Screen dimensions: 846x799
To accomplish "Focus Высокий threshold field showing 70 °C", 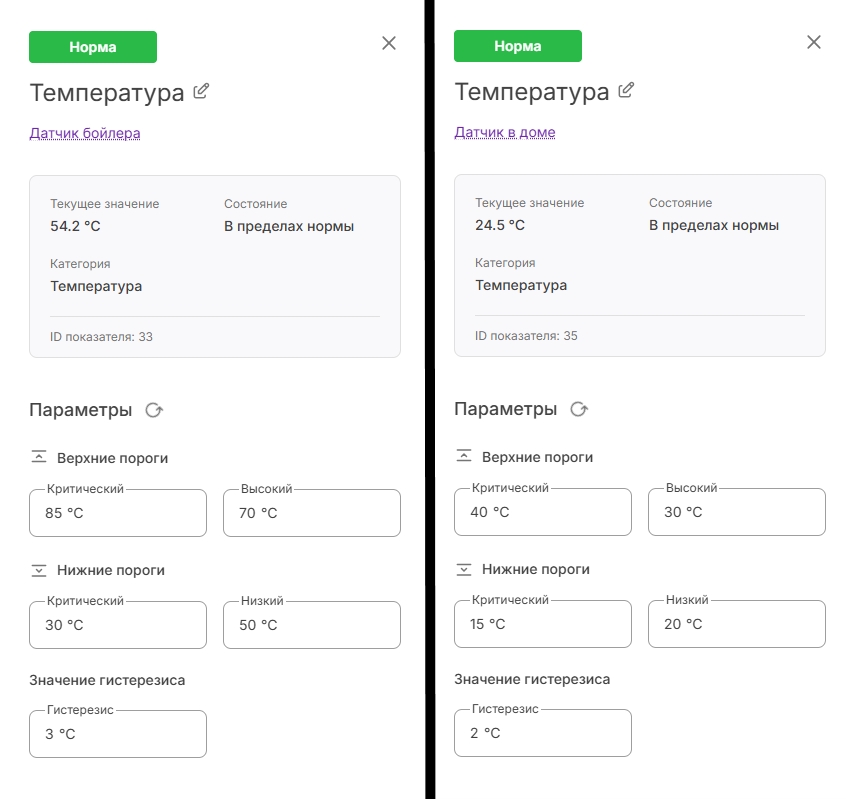I will click(x=312, y=513).
